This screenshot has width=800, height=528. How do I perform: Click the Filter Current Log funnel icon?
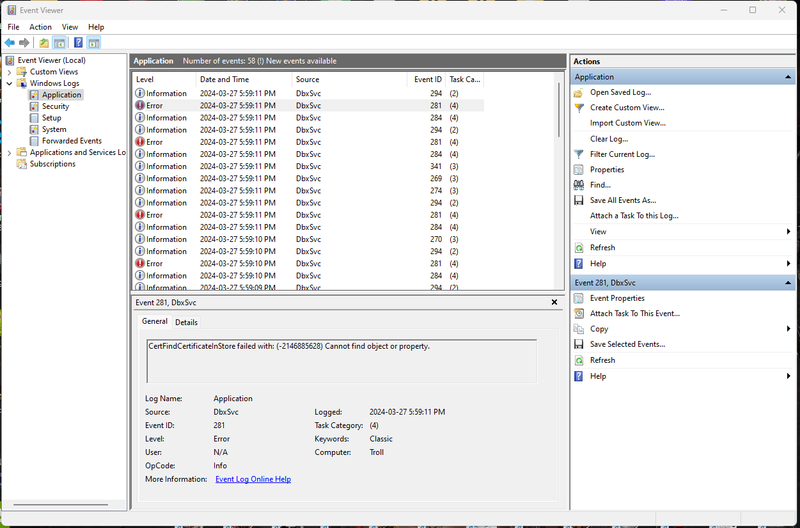pos(579,154)
